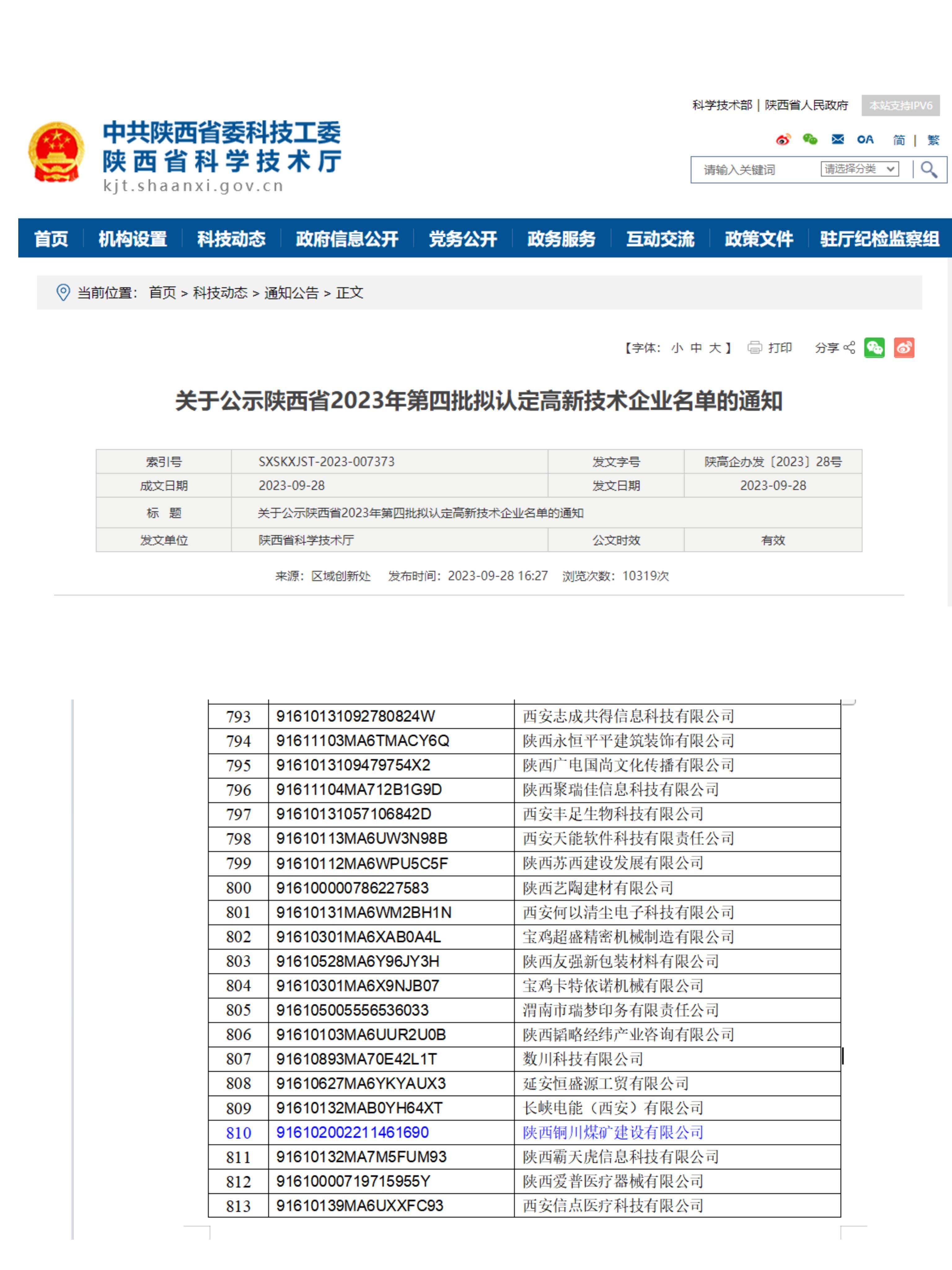
Task: Set font size to 小
Action: 677,347
